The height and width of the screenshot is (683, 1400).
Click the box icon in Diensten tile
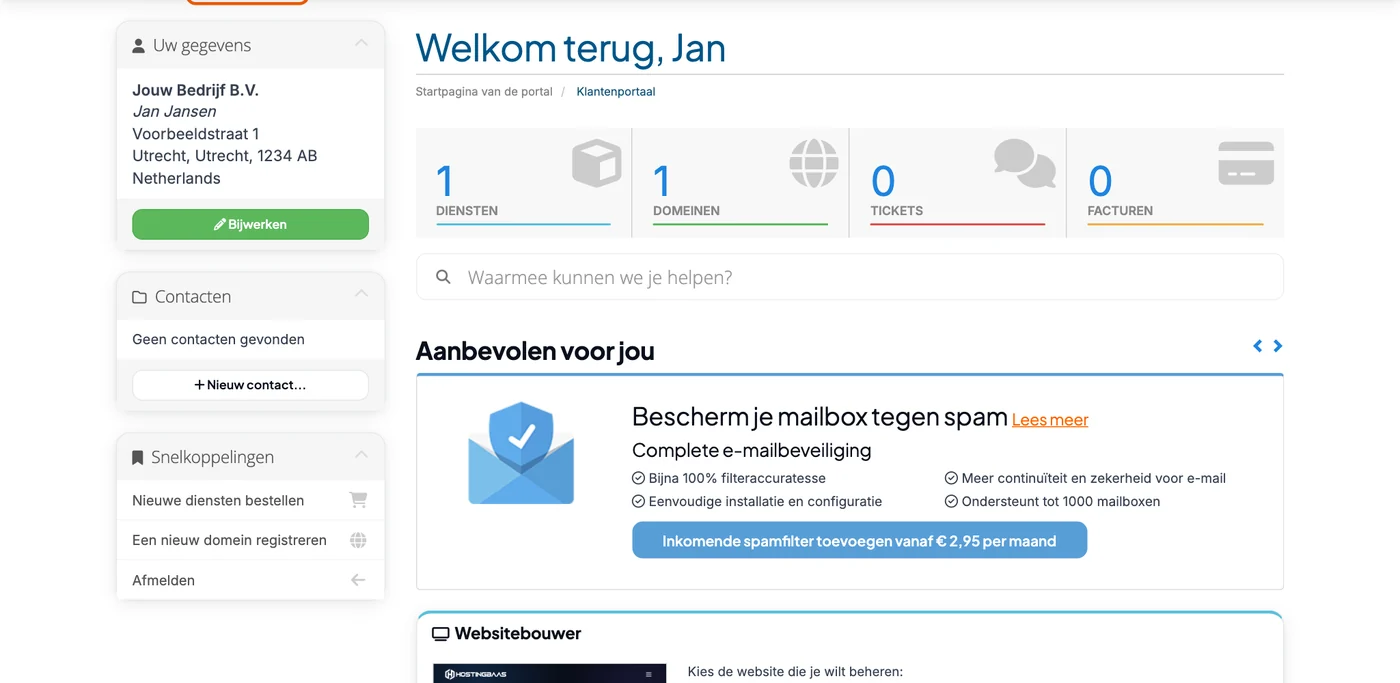[597, 163]
